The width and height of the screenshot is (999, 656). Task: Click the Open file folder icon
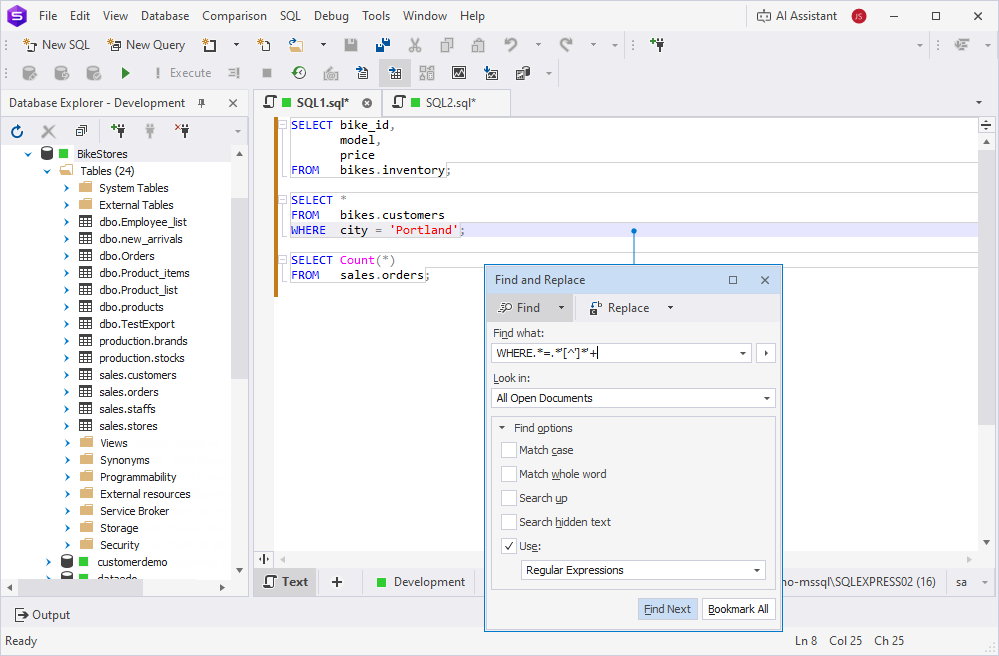[x=296, y=45]
